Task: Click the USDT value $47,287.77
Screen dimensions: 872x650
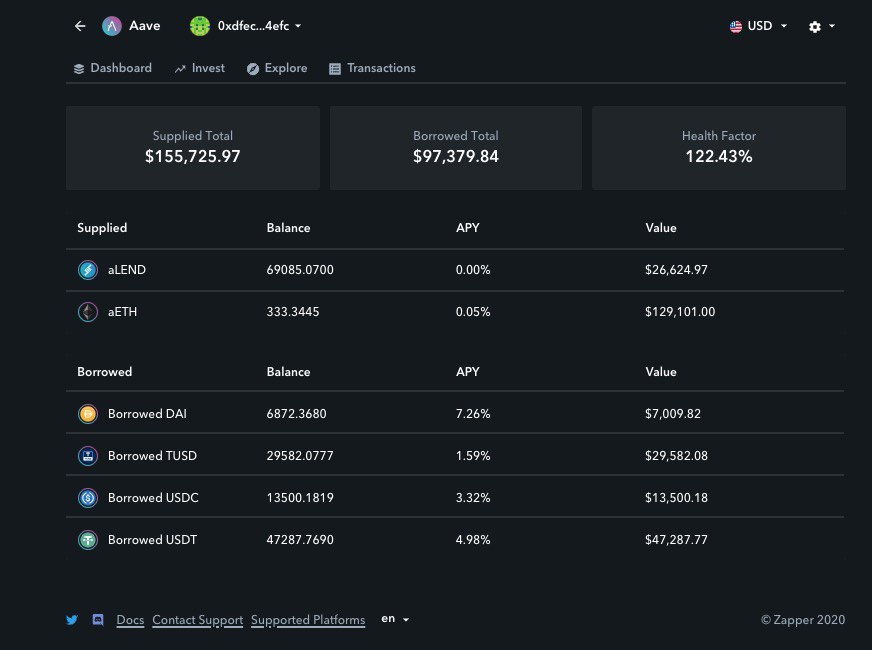Action: 676,540
